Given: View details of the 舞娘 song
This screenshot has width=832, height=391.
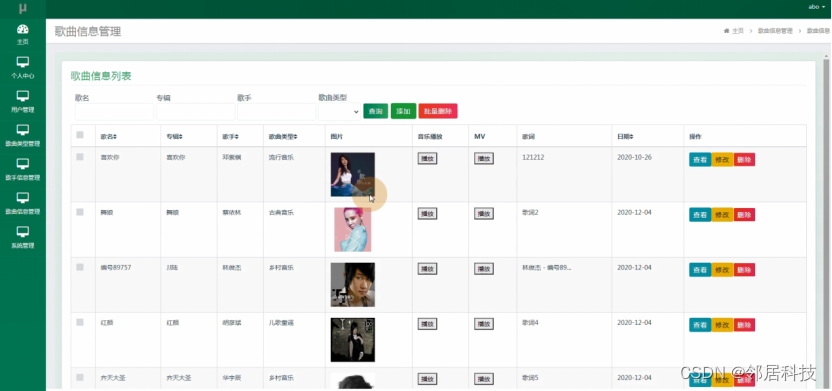Looking at the screenshot, I should [700, 215].
